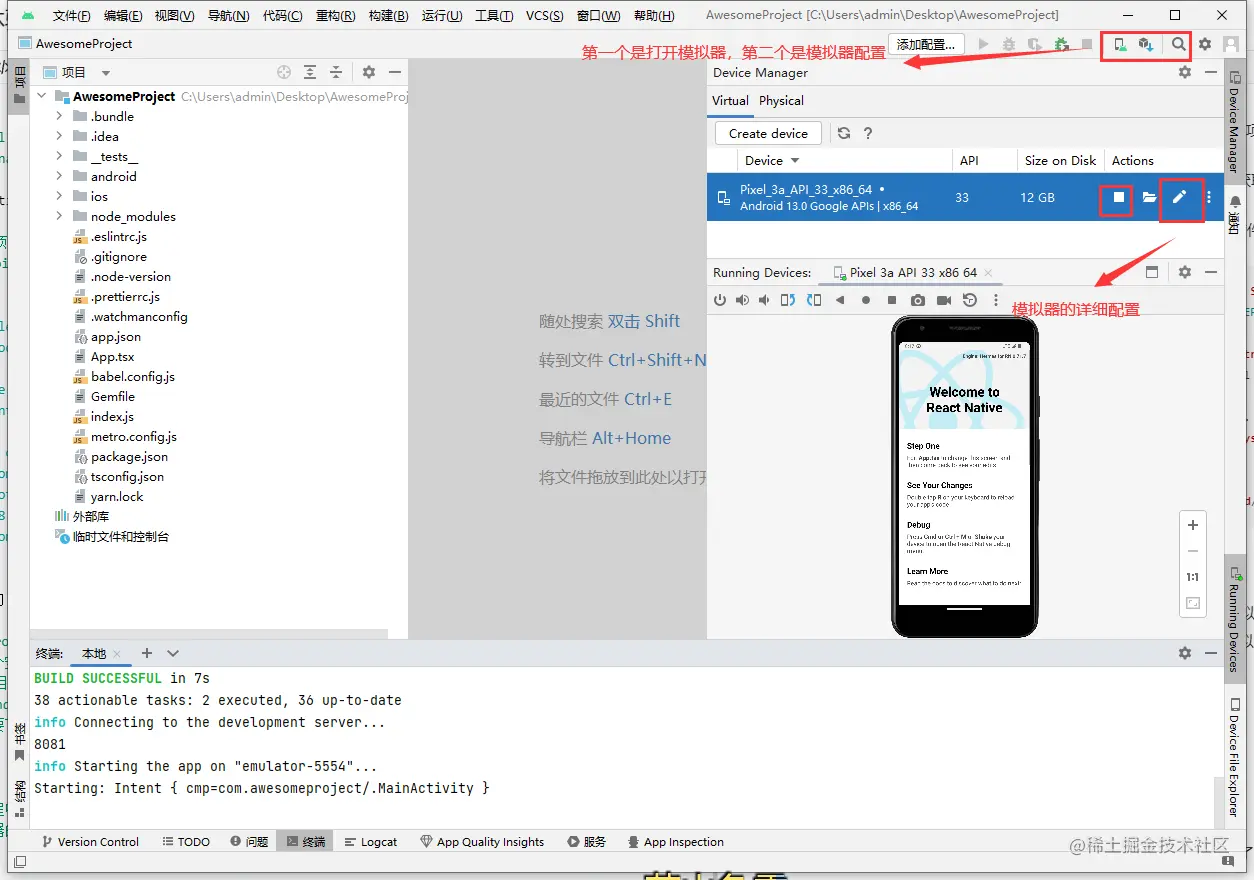Sort by Device column header arrow

pyautogui.click(x=796, y=161)
